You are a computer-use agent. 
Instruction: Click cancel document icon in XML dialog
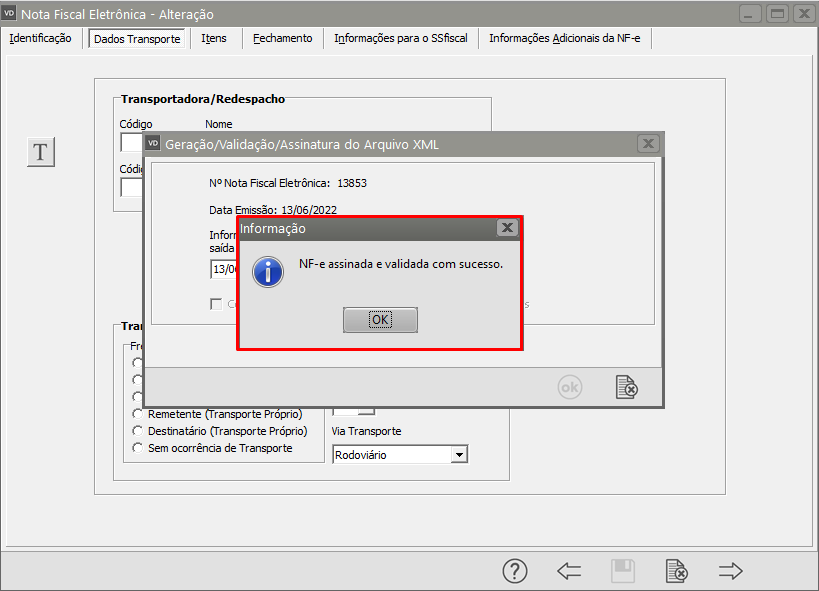pyautogui.click(x=626, y=387)
